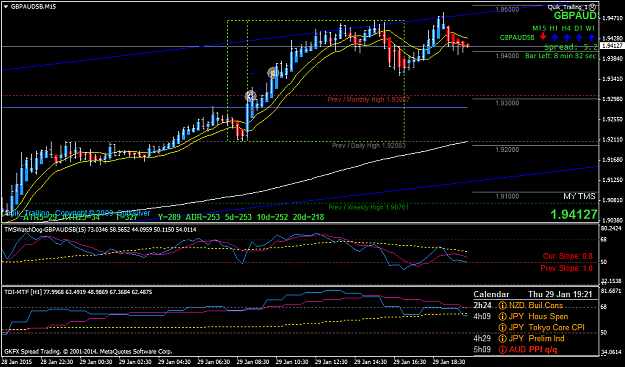Click the 5h09 time-until-event value
Image resolution: width=625 pixels, height=367 pixels.
(x=482, y=349)
